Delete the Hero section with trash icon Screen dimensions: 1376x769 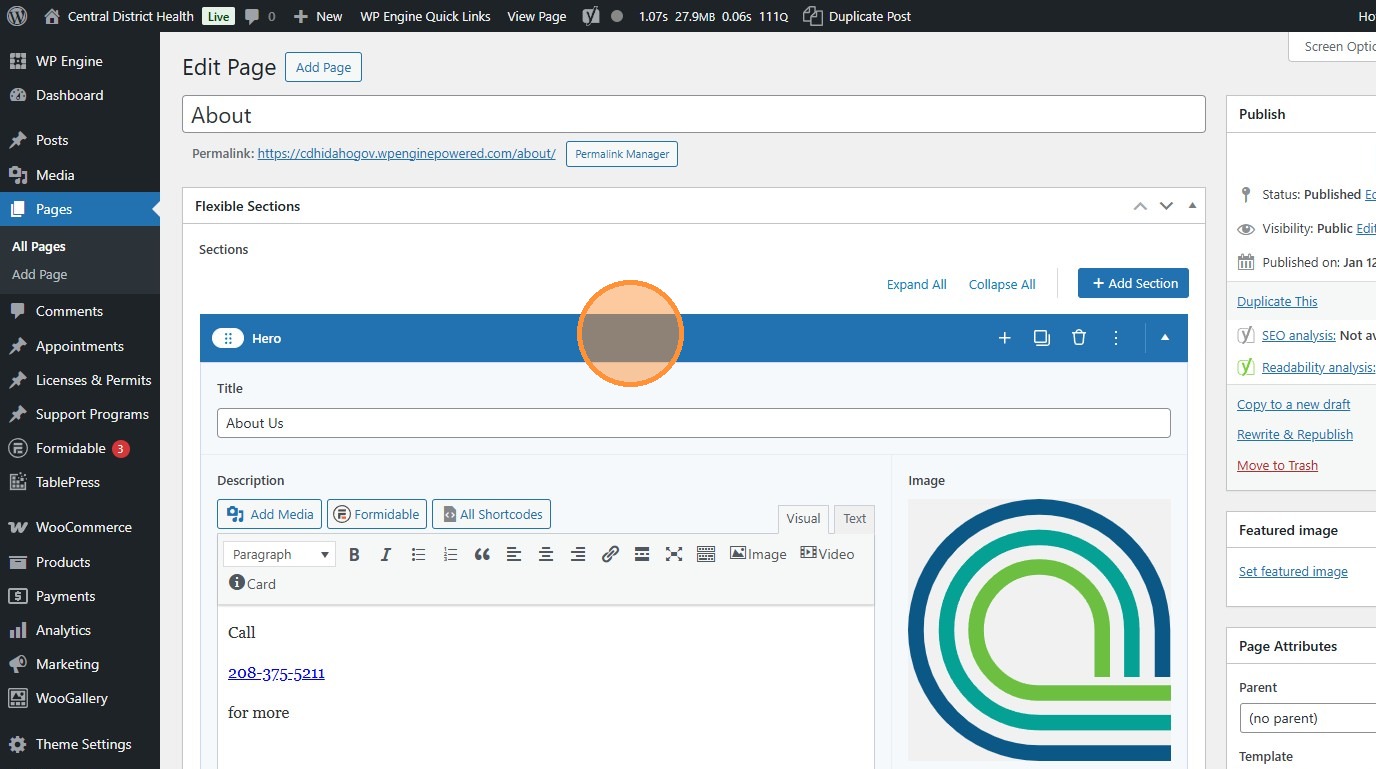coord(1079,338)
